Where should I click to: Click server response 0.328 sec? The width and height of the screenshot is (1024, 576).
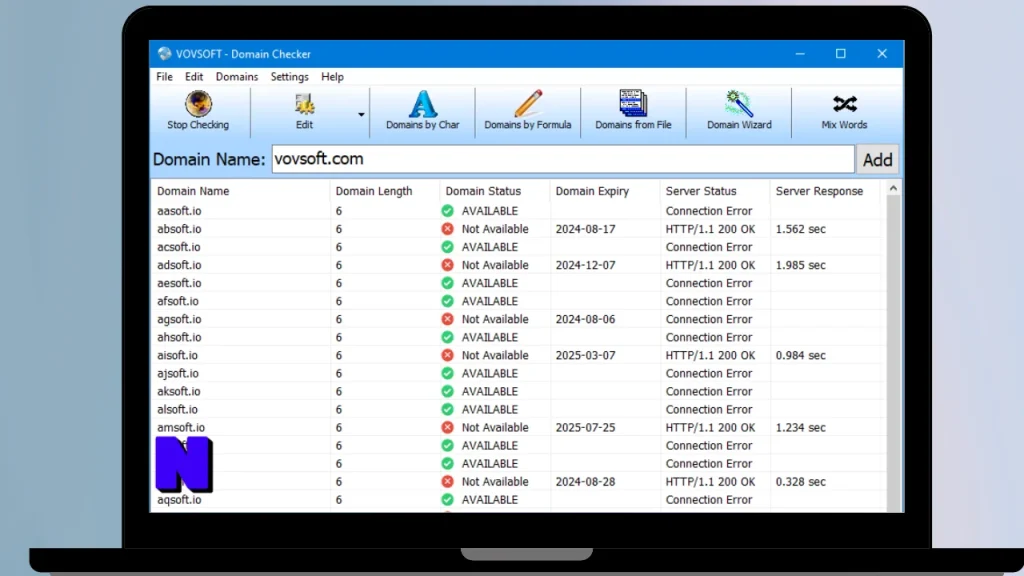[x=801, y=481]
